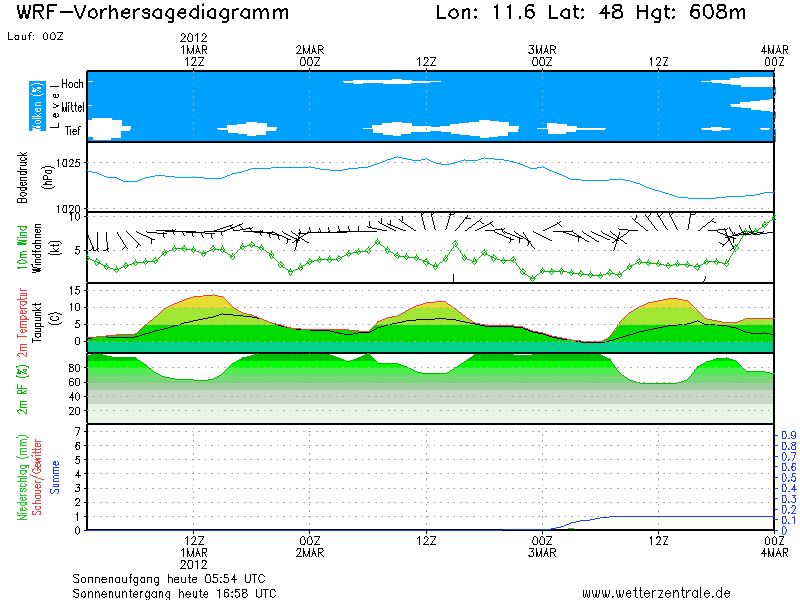Select the 15 temperature tick value
Image resolution: width=800 pixels, height=600 pixels.
click(x=74, y=290)
